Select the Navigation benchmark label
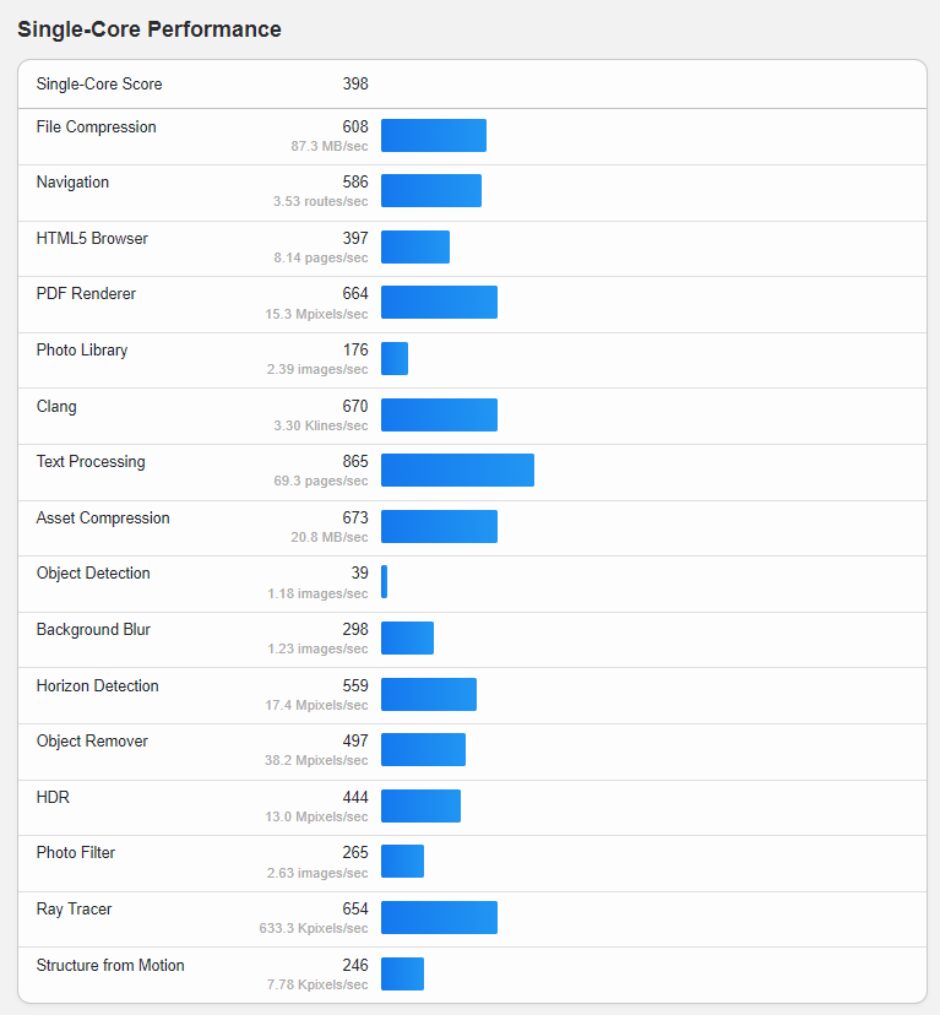Screen dimensions: 940x1015 point(73,183)
